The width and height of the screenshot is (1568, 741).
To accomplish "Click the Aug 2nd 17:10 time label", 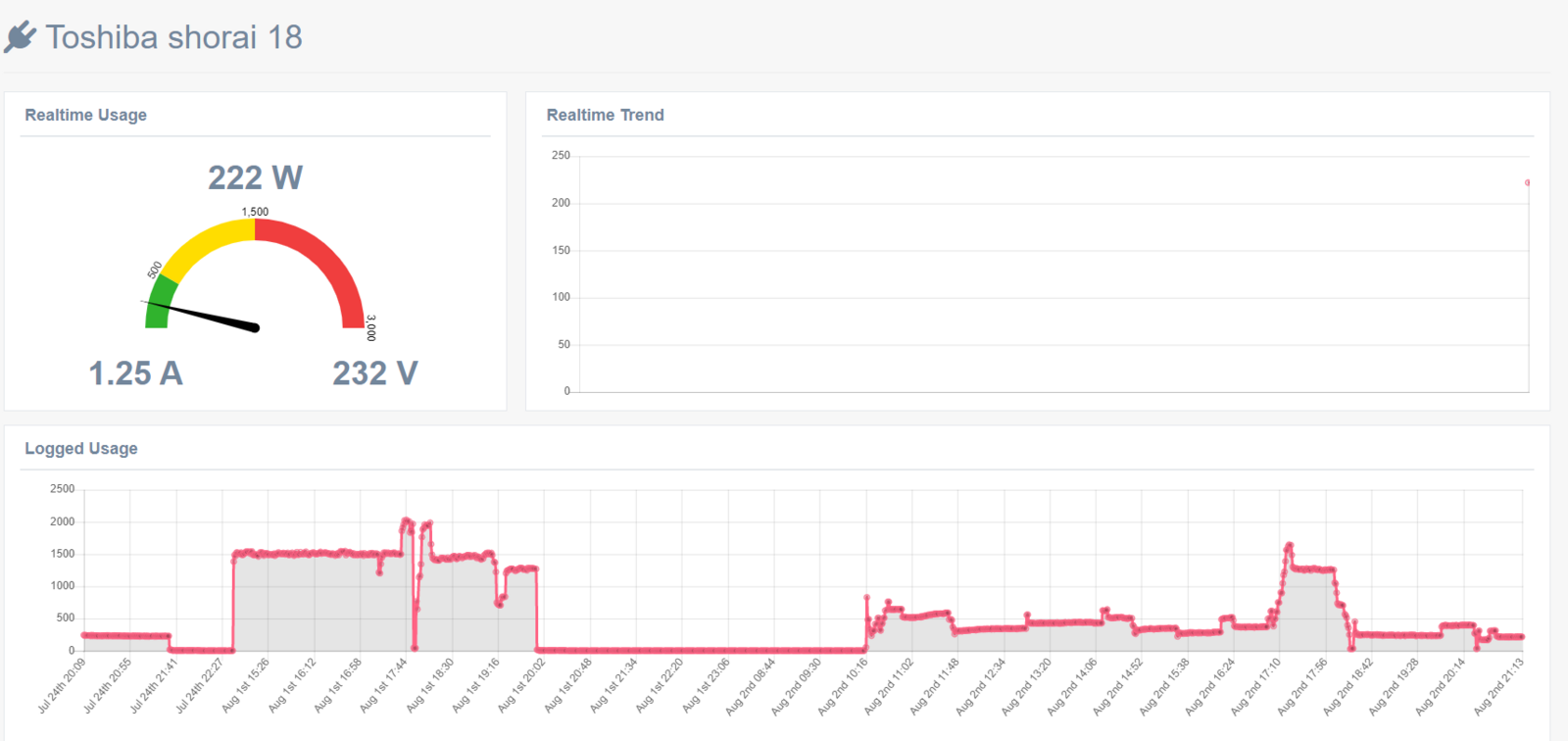I will click(x=1257, y=686).
